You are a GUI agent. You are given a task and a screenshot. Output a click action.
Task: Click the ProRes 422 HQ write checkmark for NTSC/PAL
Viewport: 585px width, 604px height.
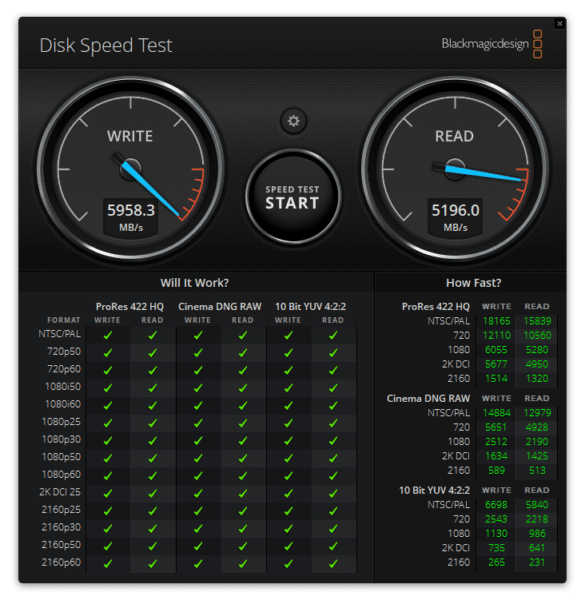(108, 335)
